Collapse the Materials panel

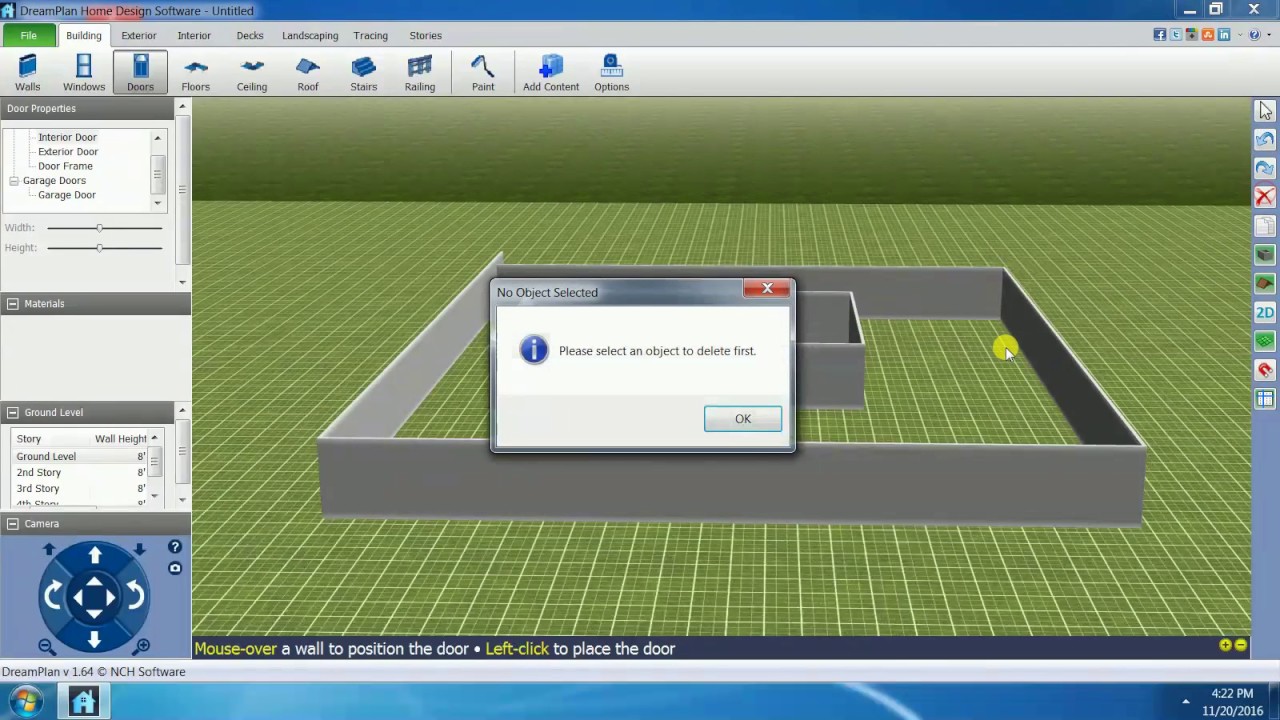tap(13, 303)
